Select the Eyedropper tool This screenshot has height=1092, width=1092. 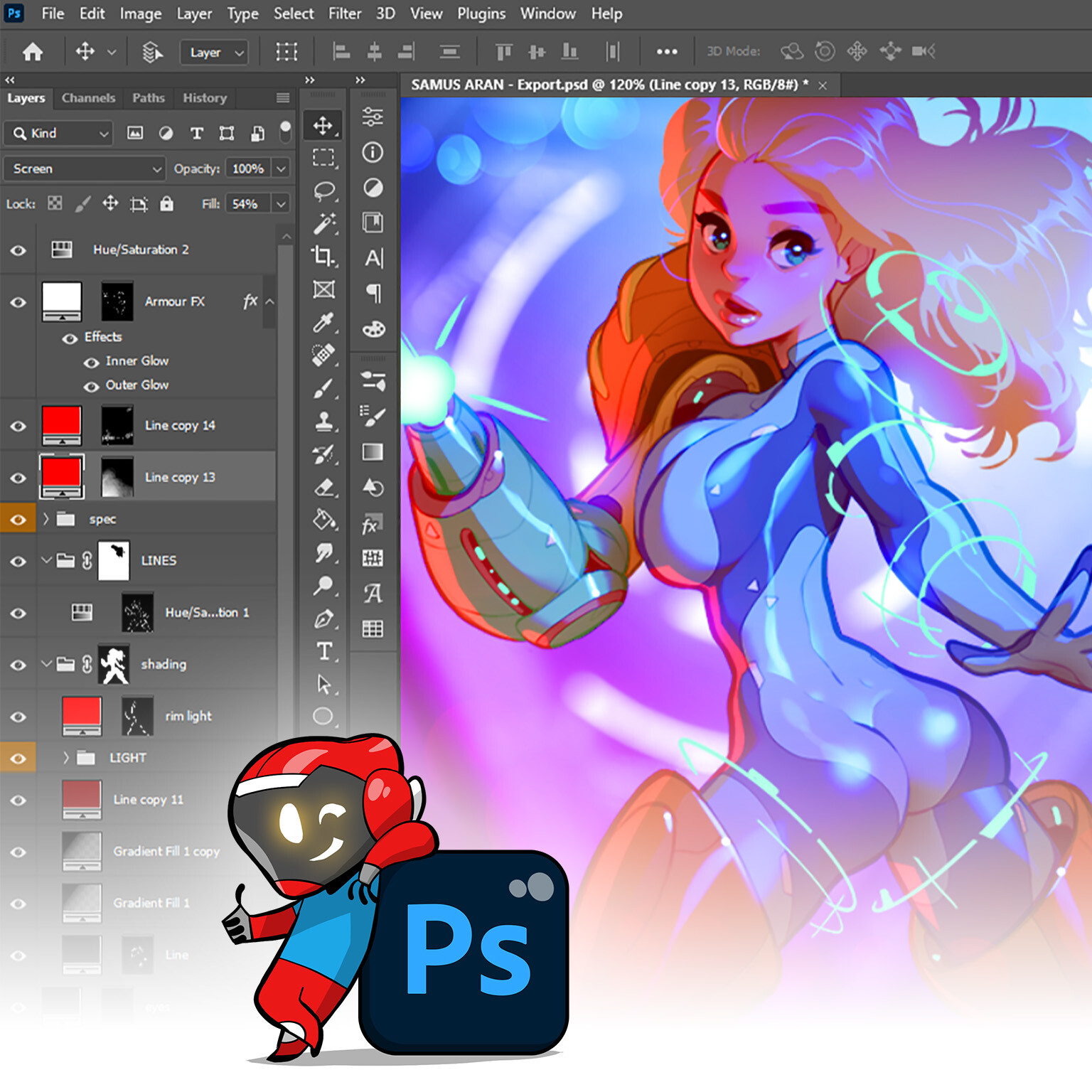(x=323, y=323)
